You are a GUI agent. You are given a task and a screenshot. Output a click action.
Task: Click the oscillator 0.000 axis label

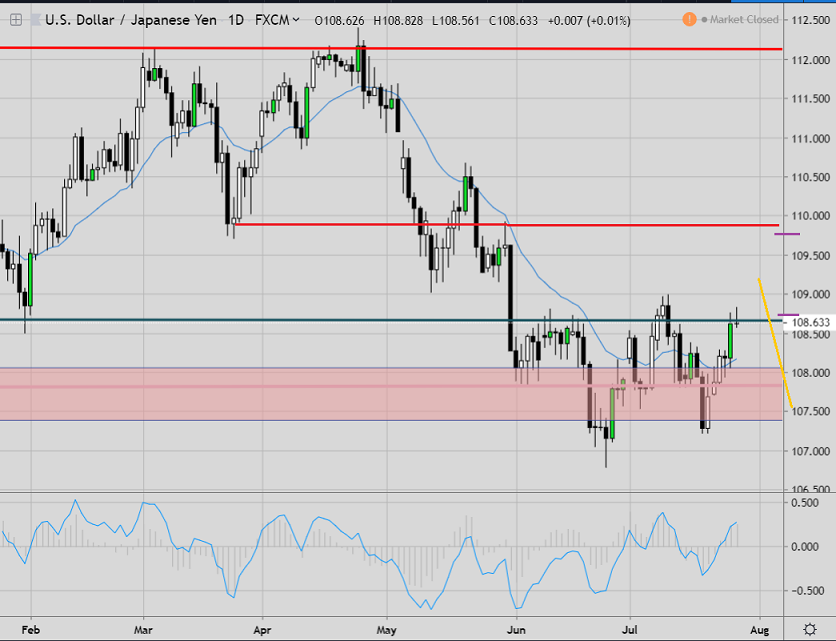[x=805, y=547]
